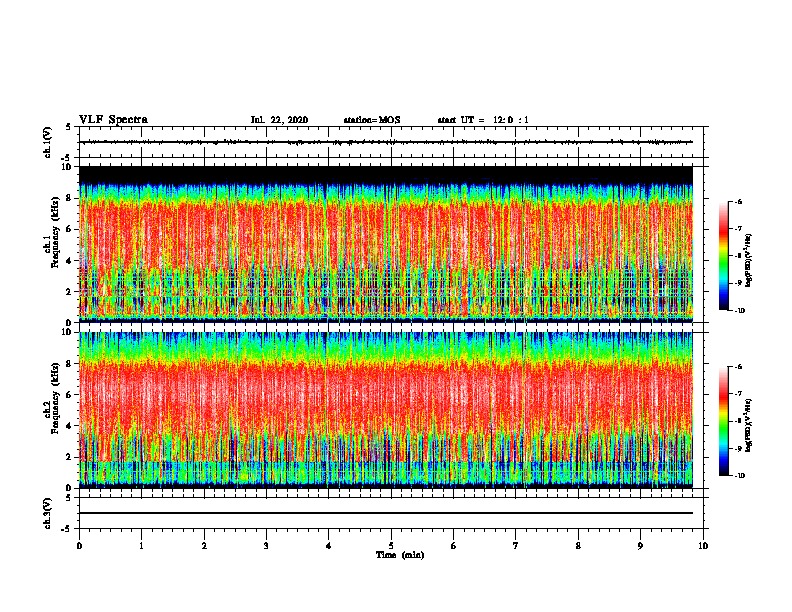Click the '-10' label on upper color bar
Image resolution: width=792 pixels, height=612 pixels.
[739, 311]
